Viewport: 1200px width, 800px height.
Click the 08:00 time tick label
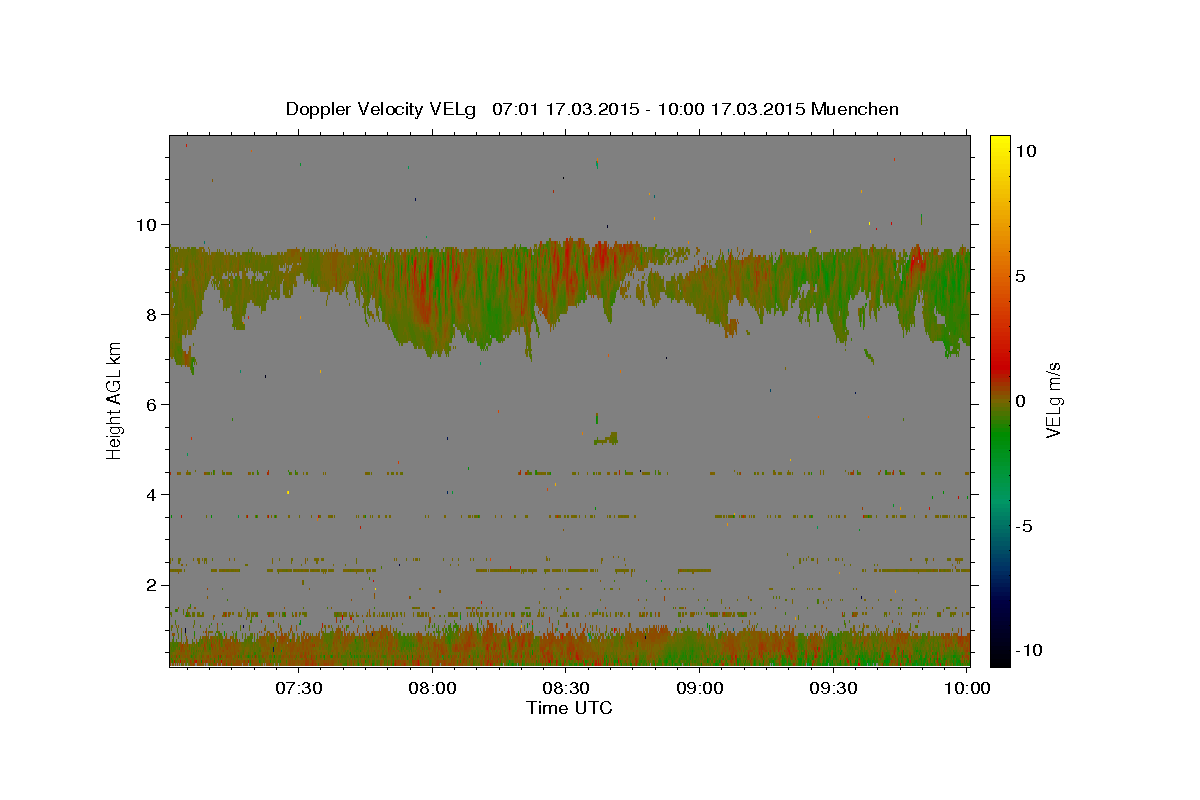click(x=432, y=688)
